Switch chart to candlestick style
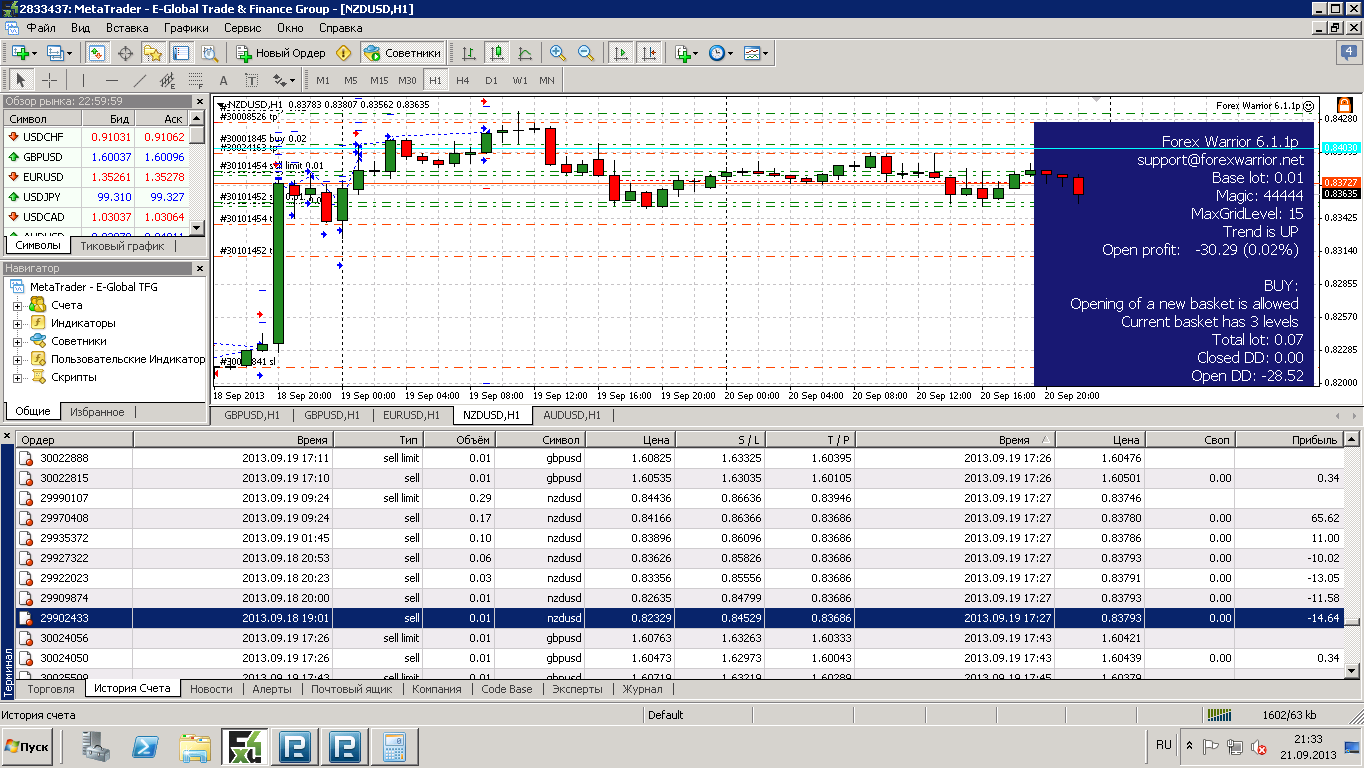1364x768 pixels. pos(496,53)
